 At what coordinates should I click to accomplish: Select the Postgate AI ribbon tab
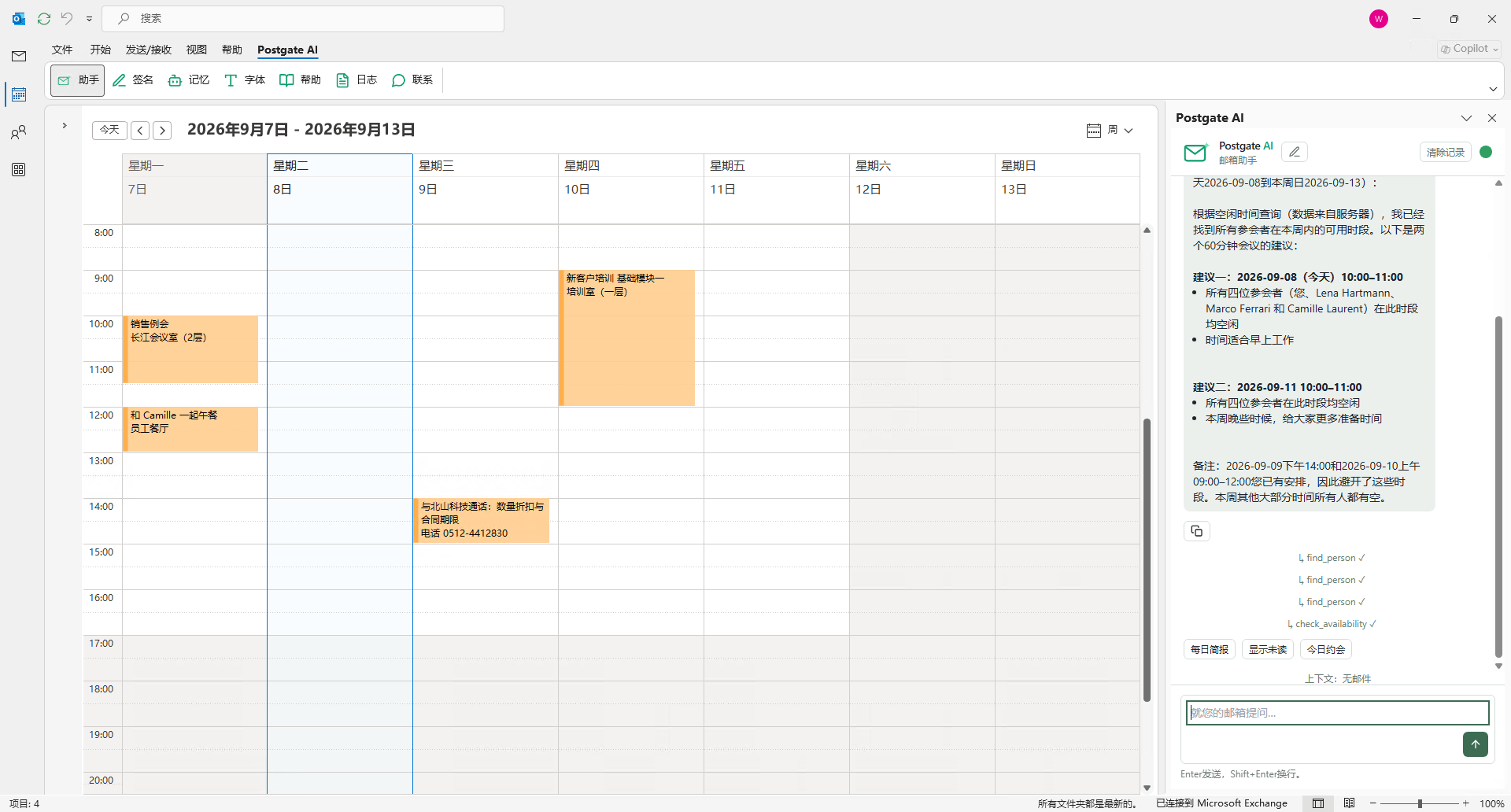pos(287,50)
